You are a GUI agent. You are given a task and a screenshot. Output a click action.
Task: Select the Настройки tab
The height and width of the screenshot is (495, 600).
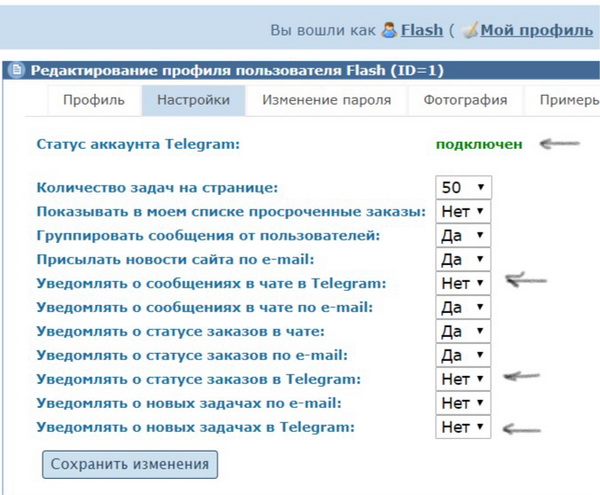193,100
